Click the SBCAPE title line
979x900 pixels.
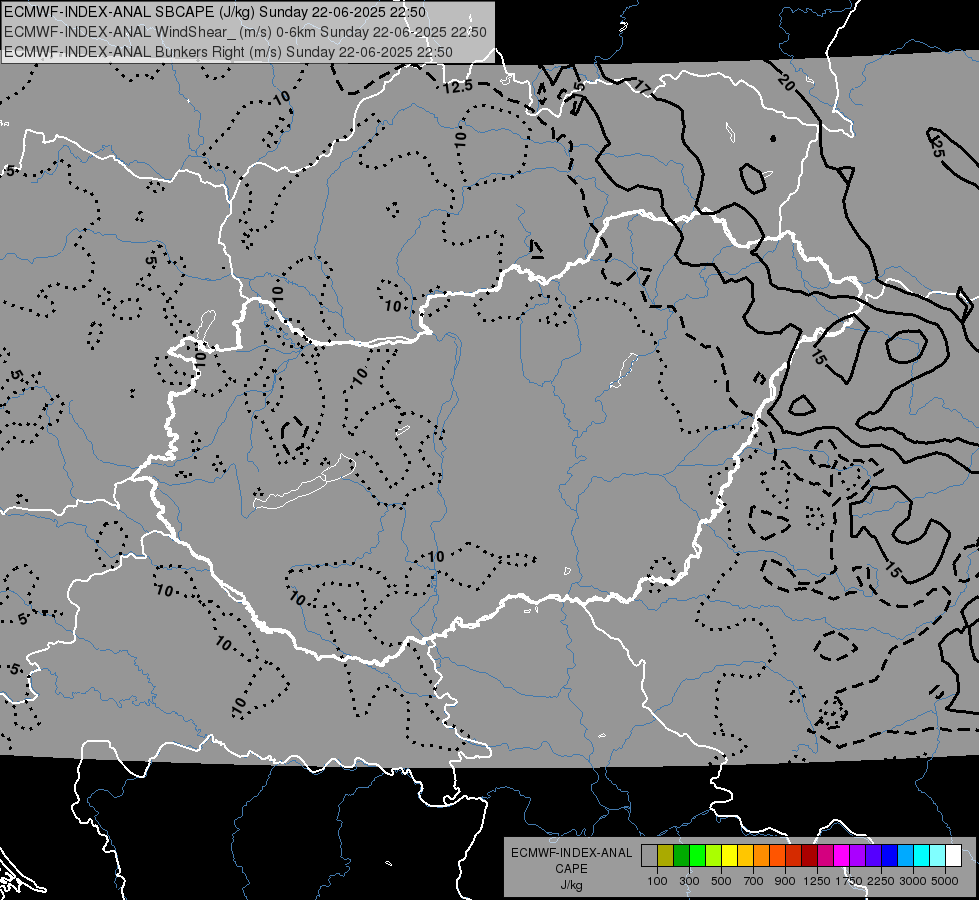[x=215, y=12]
